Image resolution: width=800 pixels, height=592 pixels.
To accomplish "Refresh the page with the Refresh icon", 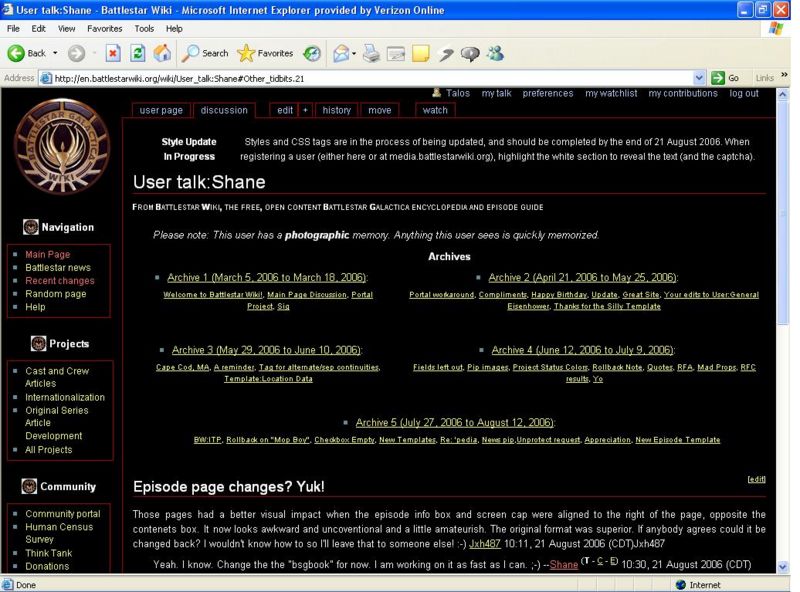I will (x=138, y=53).
